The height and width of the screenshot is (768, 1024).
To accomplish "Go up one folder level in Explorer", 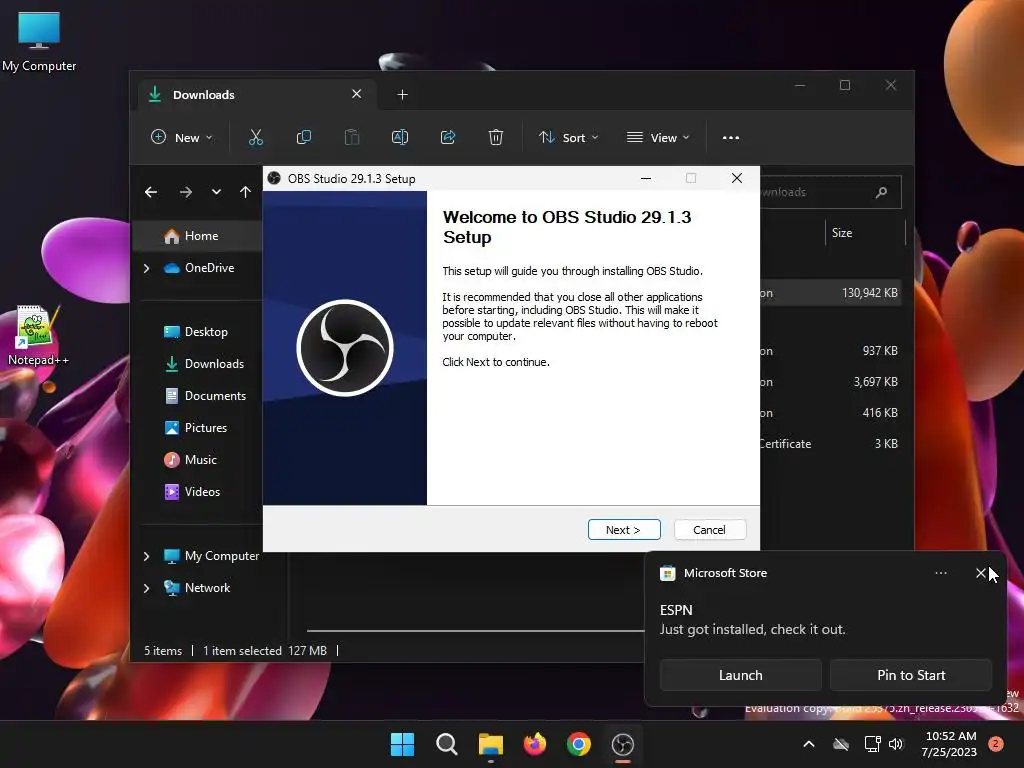I will point(245,192).
